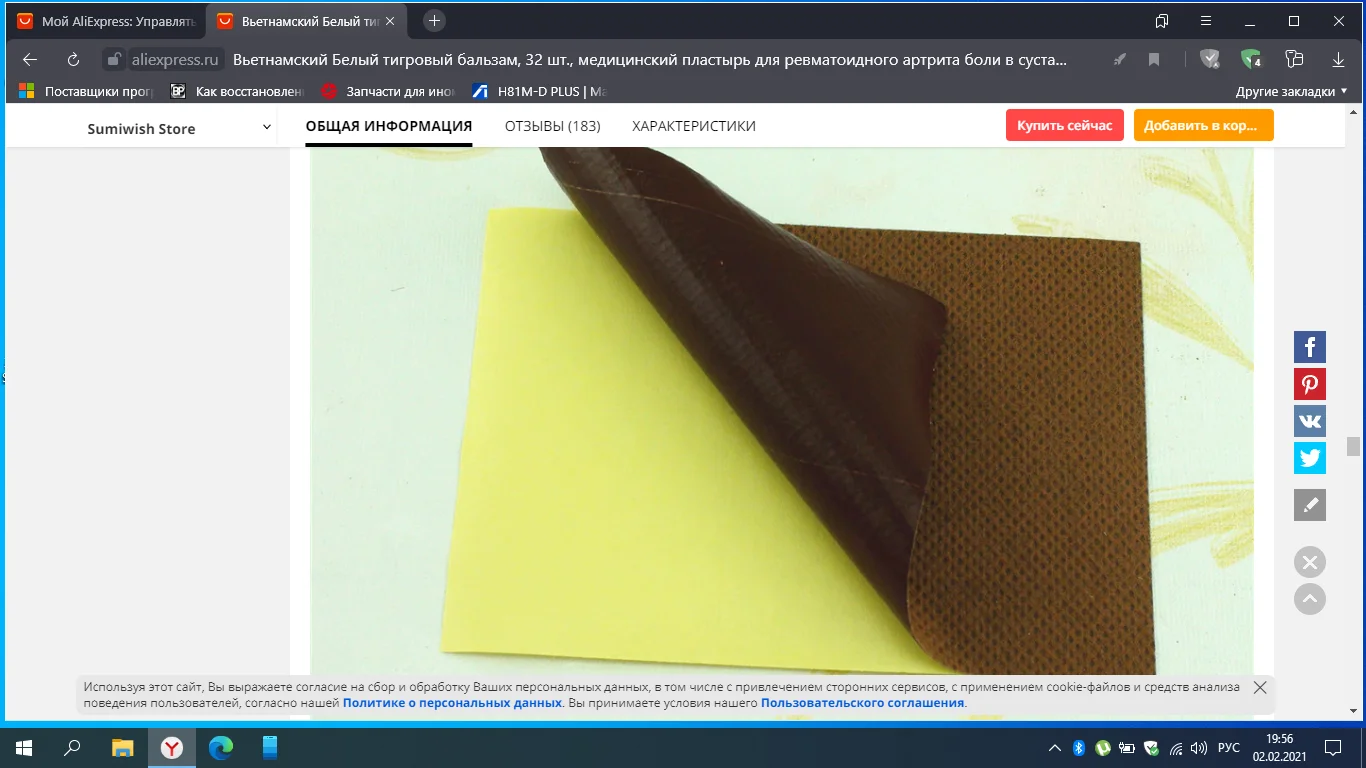Click the plaster product photo
This screenshot has height=768, width=1366.
pos(781,412)
